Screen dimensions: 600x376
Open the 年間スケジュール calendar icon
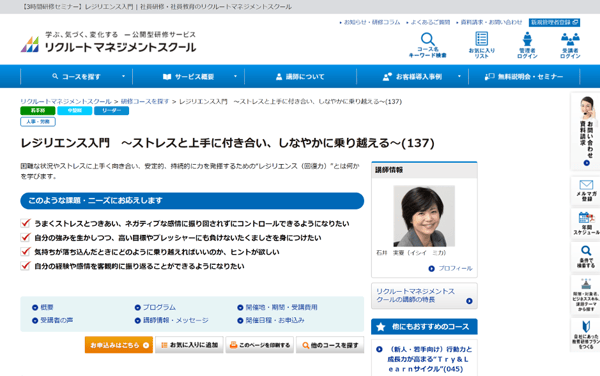pyautogui.click(x=586, y=217)
